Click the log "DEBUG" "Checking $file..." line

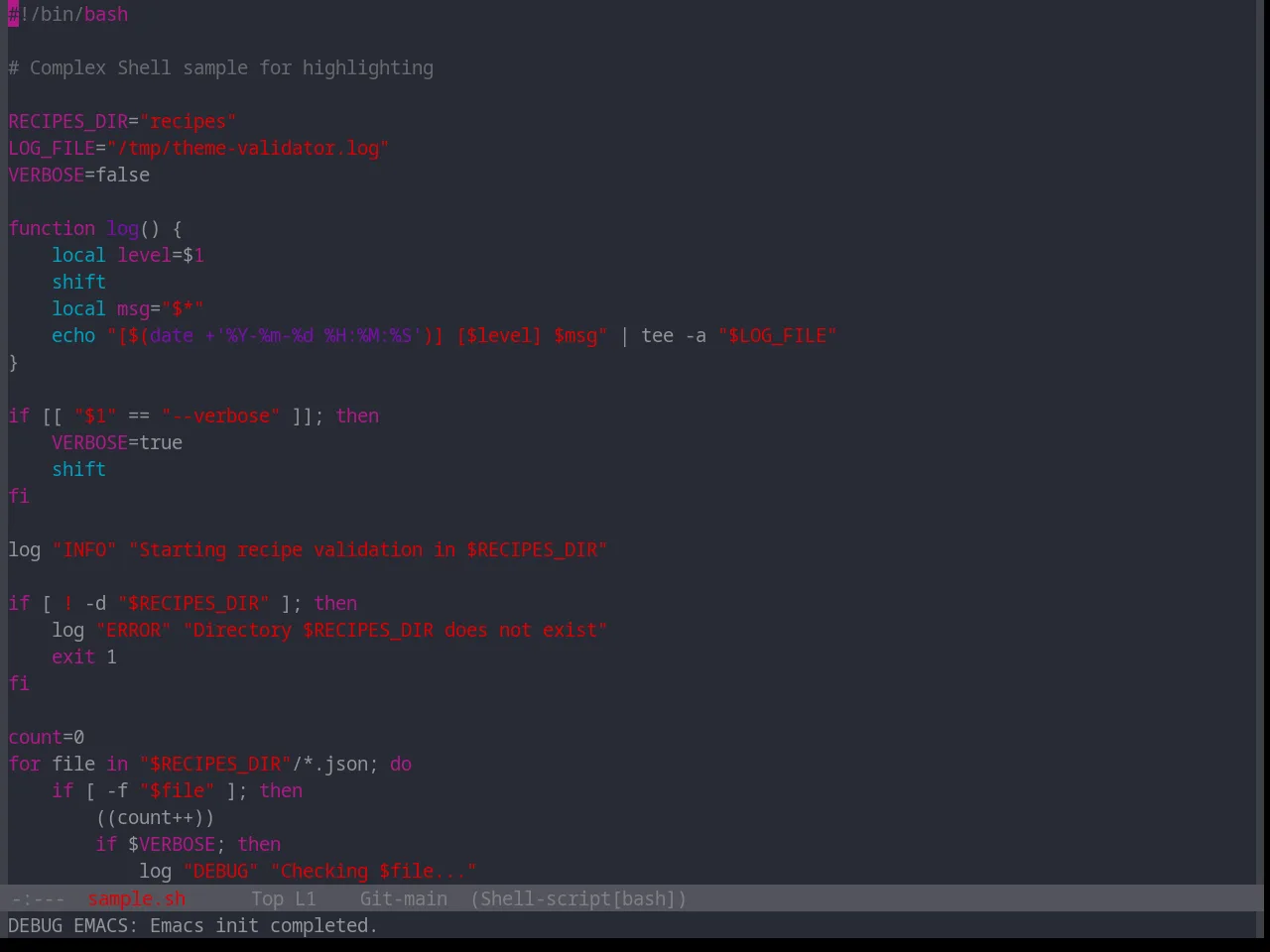pyautogui.click(x=309, y=872)
